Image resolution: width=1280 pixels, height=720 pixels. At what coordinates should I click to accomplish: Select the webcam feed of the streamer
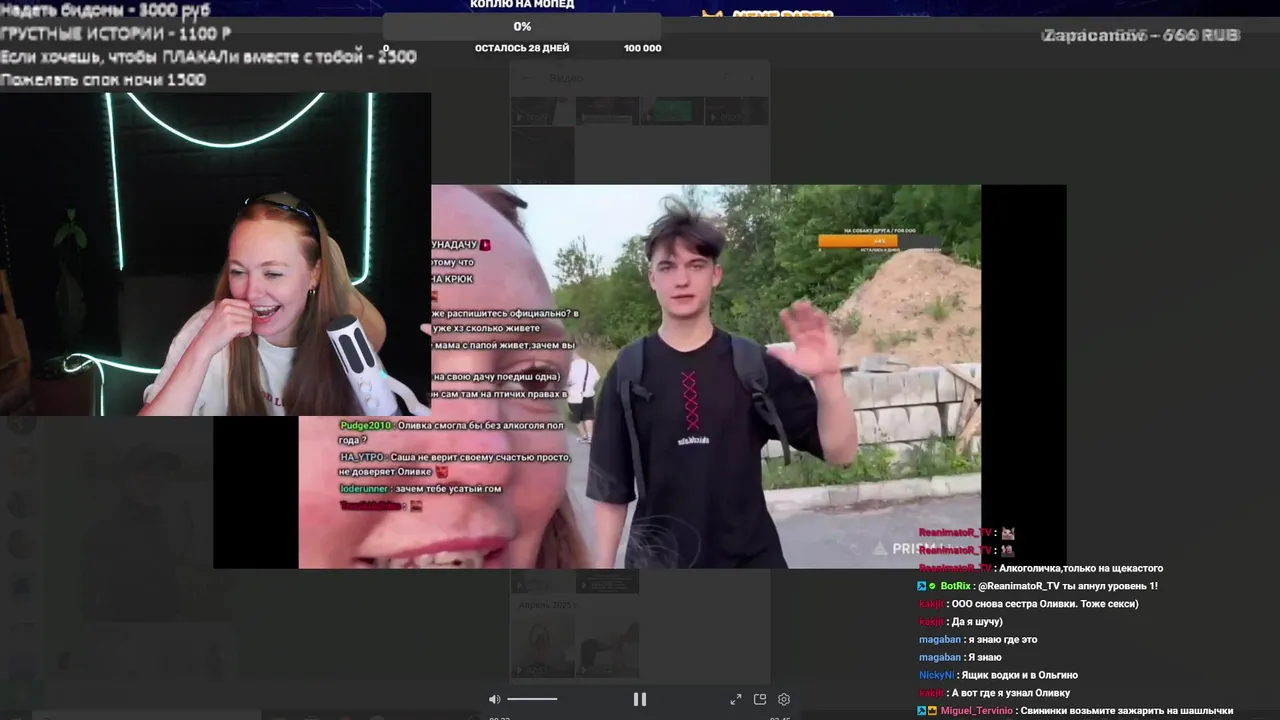[215, 254]
